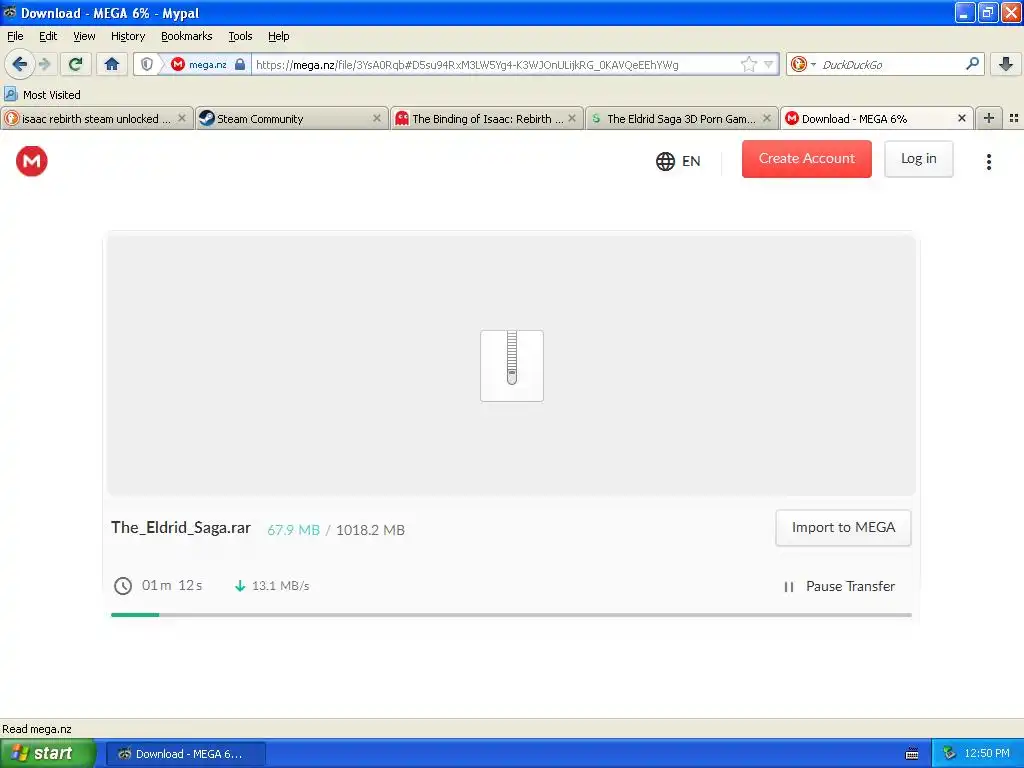Click the DuckDuckGo search input field
The height and width of the screenshot is (768, 1024).
click(x=891, y=64)
